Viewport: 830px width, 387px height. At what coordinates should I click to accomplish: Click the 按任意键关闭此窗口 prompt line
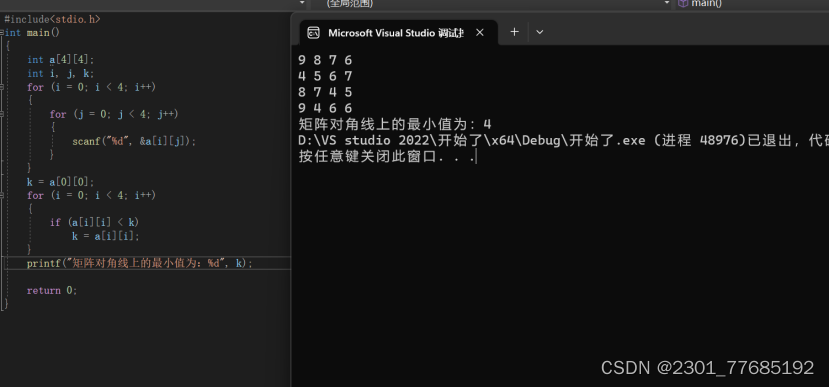point(387,157)
